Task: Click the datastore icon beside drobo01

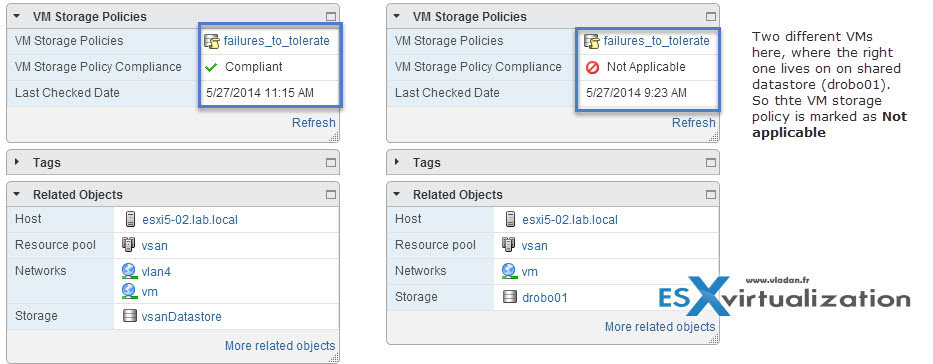Action: click(509, 297)
